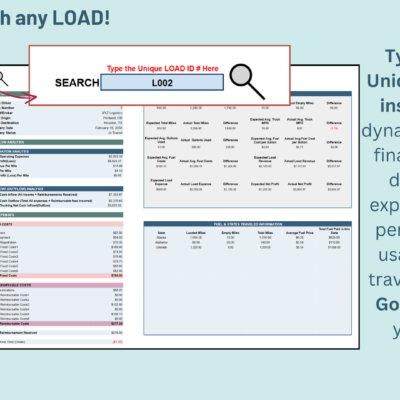The height and width of the screenshot is (400, 400).
Task: Click the L002 load ID search field
Action: click(162, 82)
